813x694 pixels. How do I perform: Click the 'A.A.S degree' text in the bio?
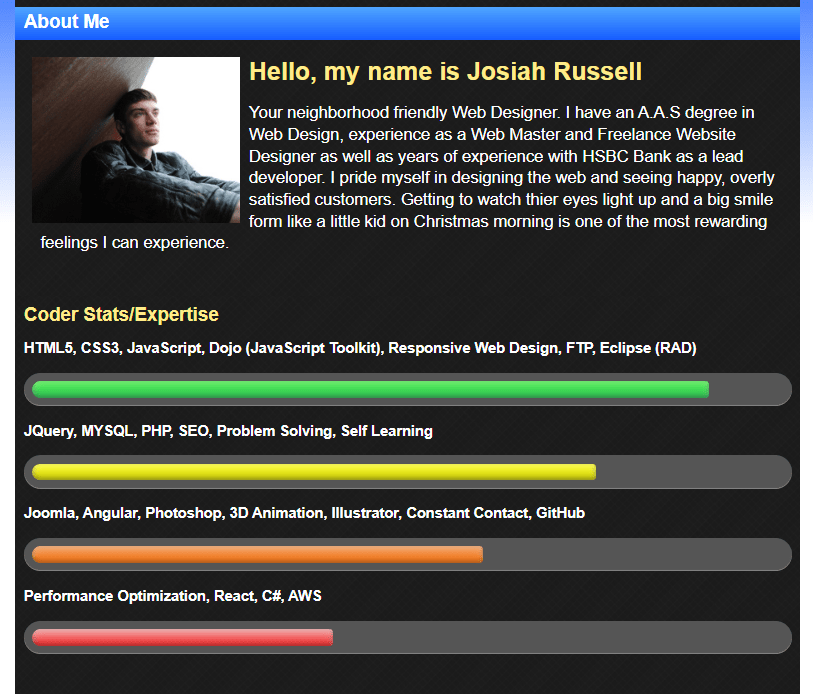(676, 113)
